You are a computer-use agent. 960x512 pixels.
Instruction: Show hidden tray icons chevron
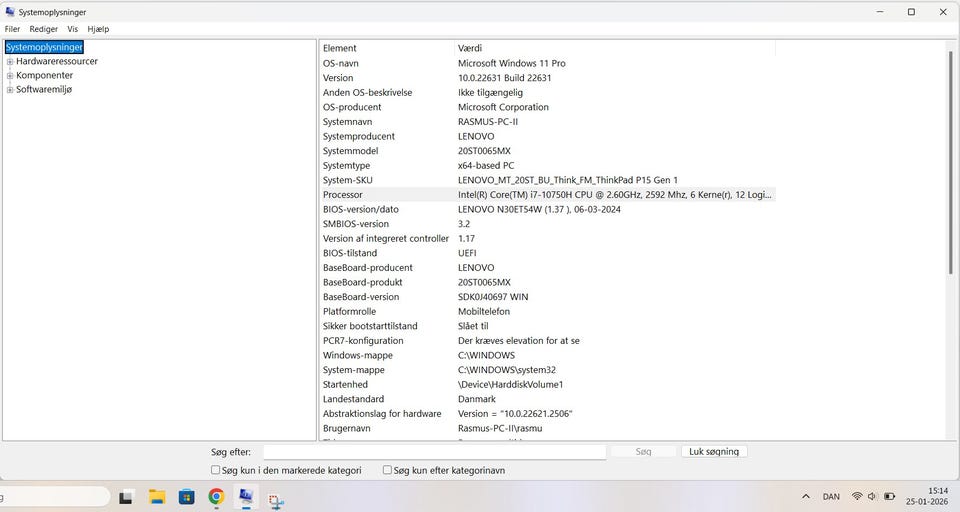point(806,497)
